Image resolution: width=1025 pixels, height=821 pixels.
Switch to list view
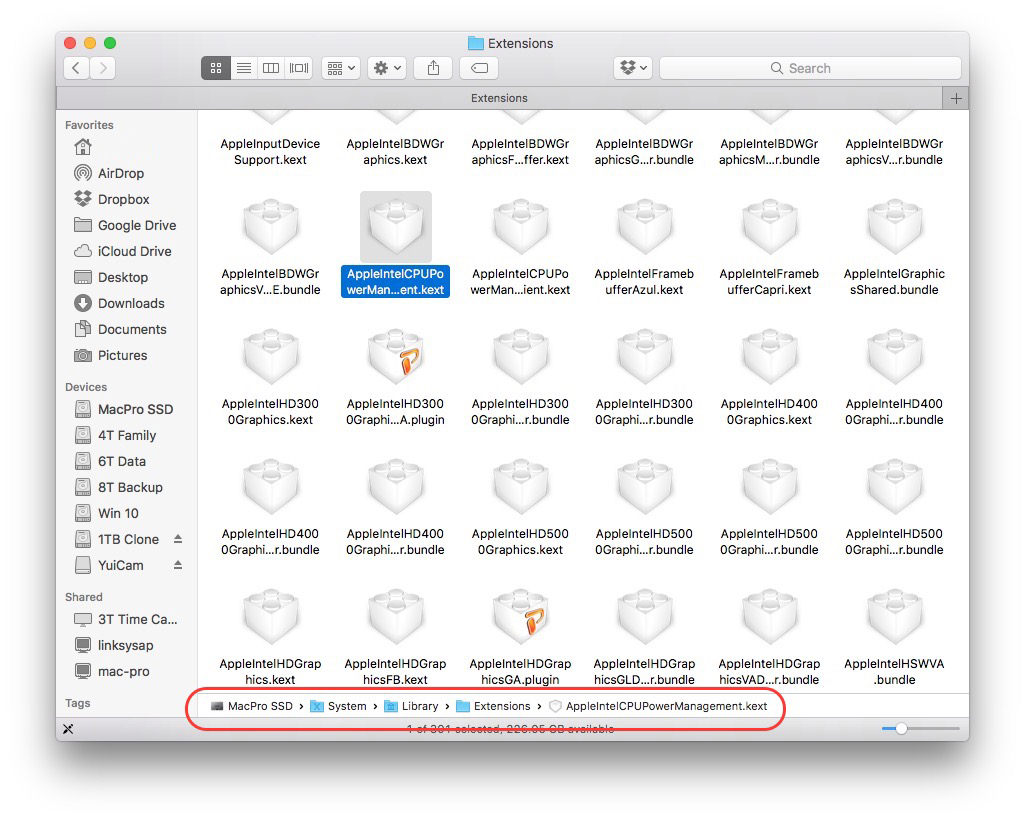pyautogui.click(x=244, y=68)
